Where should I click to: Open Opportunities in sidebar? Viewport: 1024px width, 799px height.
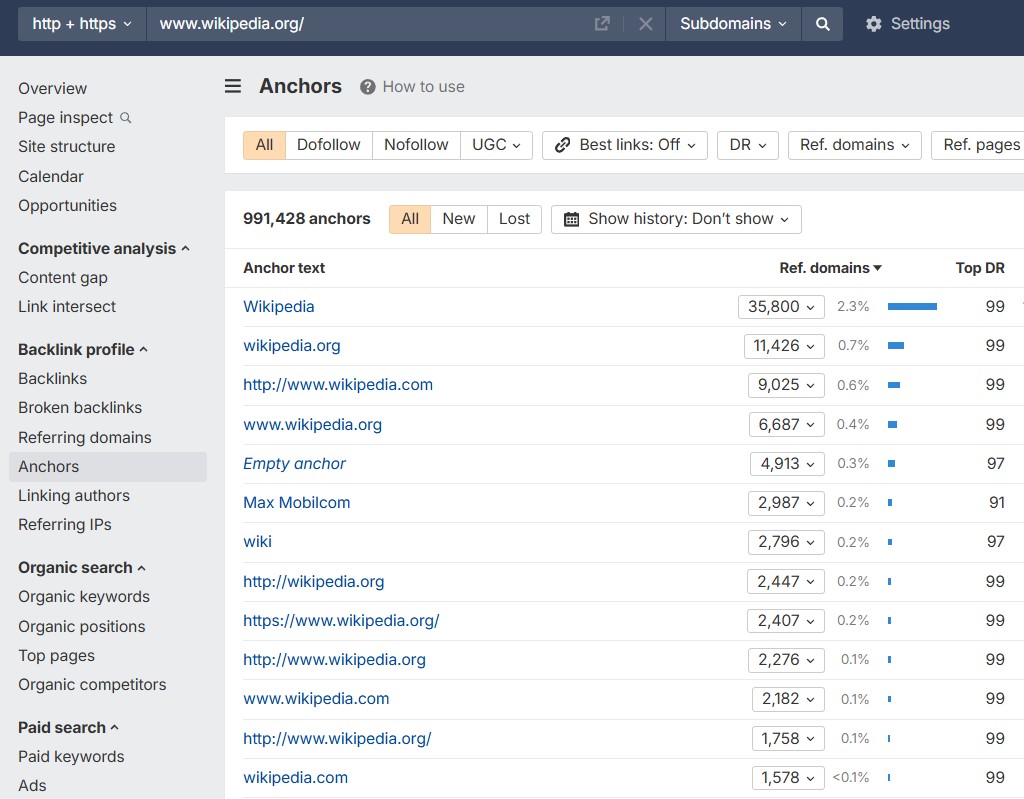click(67, 206)
